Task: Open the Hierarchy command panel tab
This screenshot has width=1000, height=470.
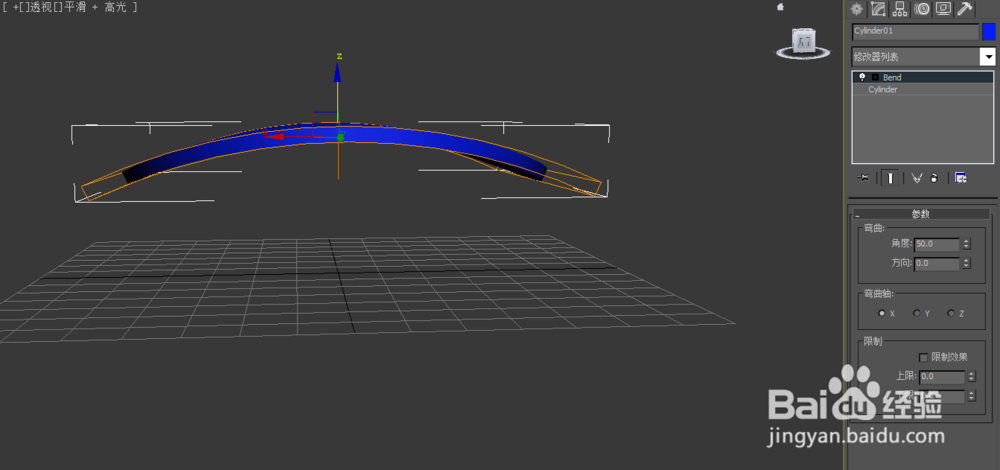Action: pos(899,9)
